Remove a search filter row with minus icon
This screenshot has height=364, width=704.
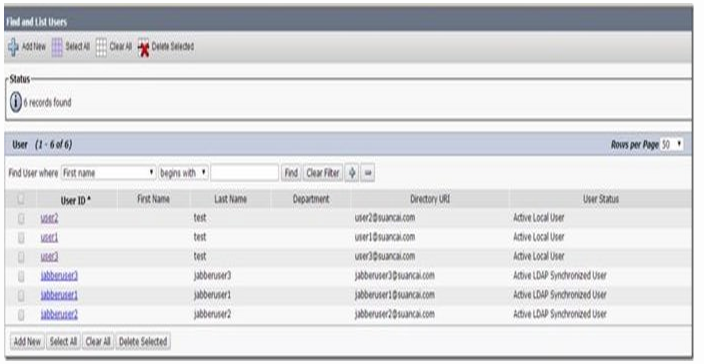pos(368,173)
